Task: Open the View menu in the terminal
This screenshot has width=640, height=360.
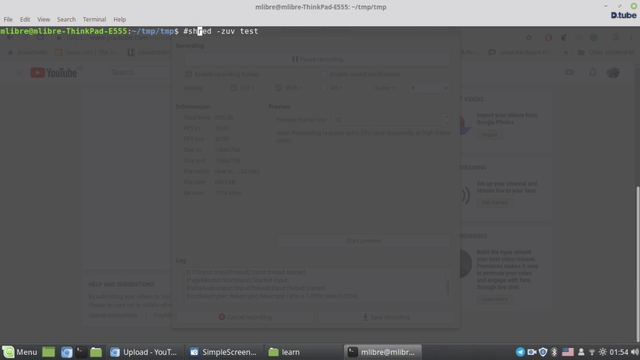Action: click(x=43, y=19)
